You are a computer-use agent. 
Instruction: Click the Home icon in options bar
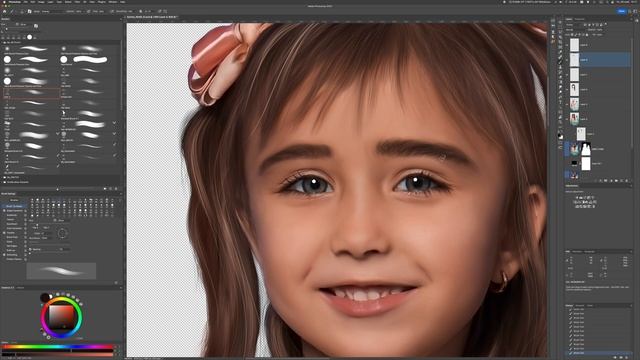click(4, 11)
